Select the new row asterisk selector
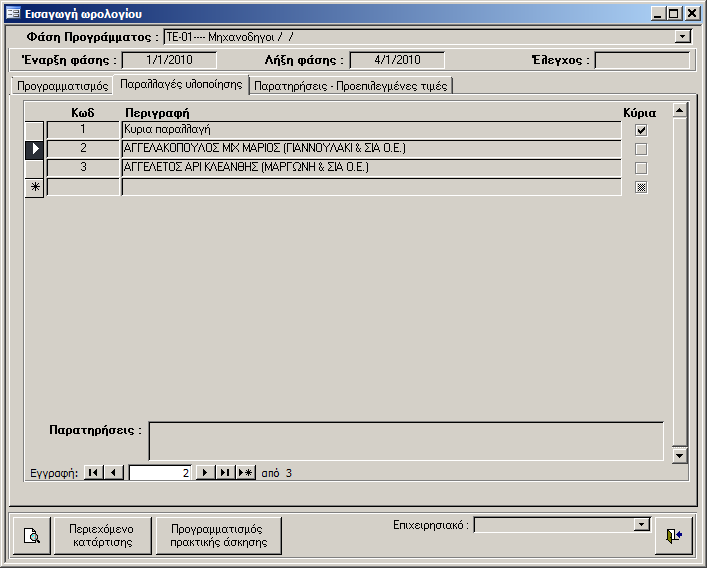The height and width of the screenshot is (568, 707). pyautogui.click(x=34, y=187)
